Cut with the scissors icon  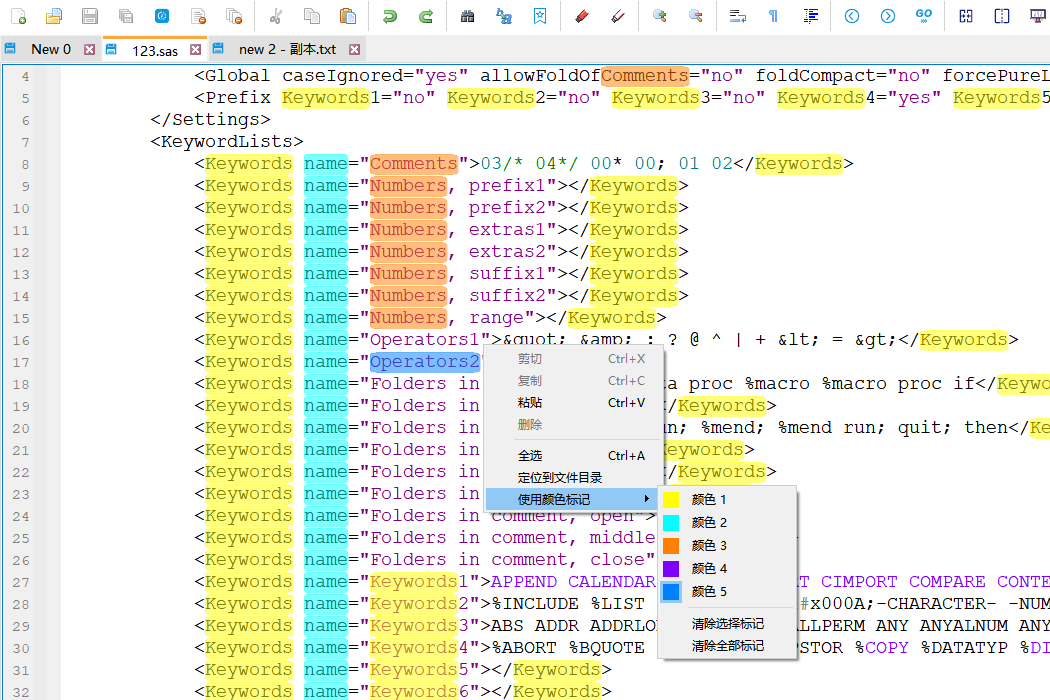coord(275,16)
